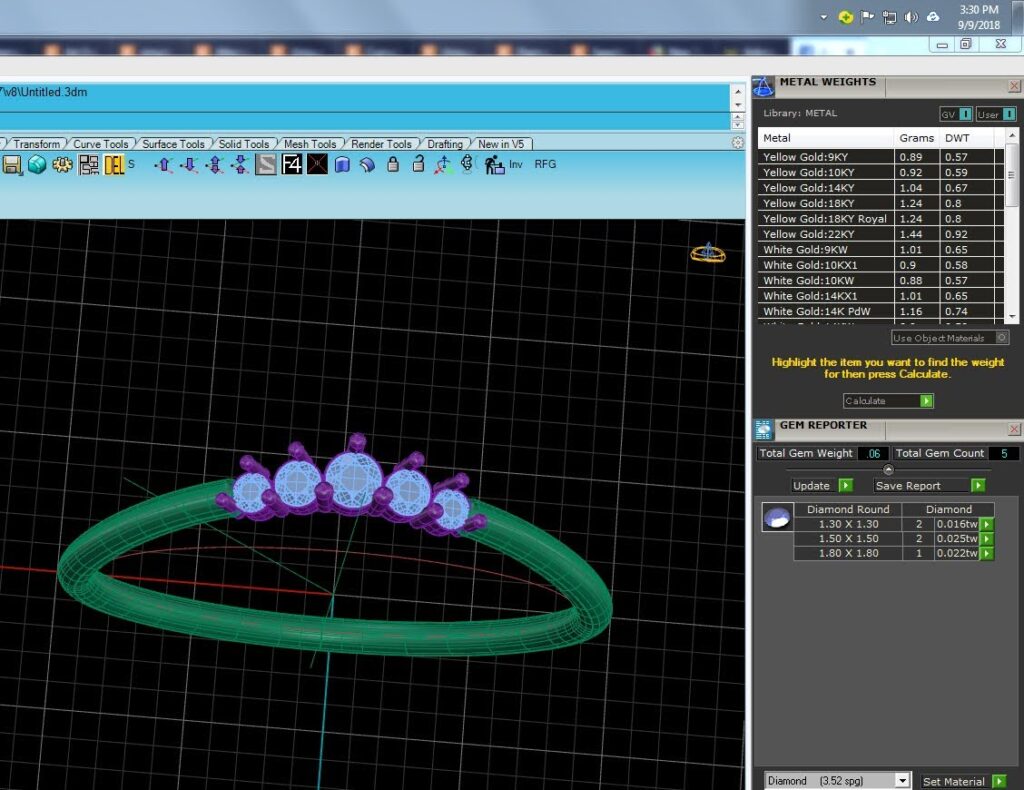Click the Save Report button
Image resolution: width=1024 pixels, height=790 pixels.
[x=929, y=486]
